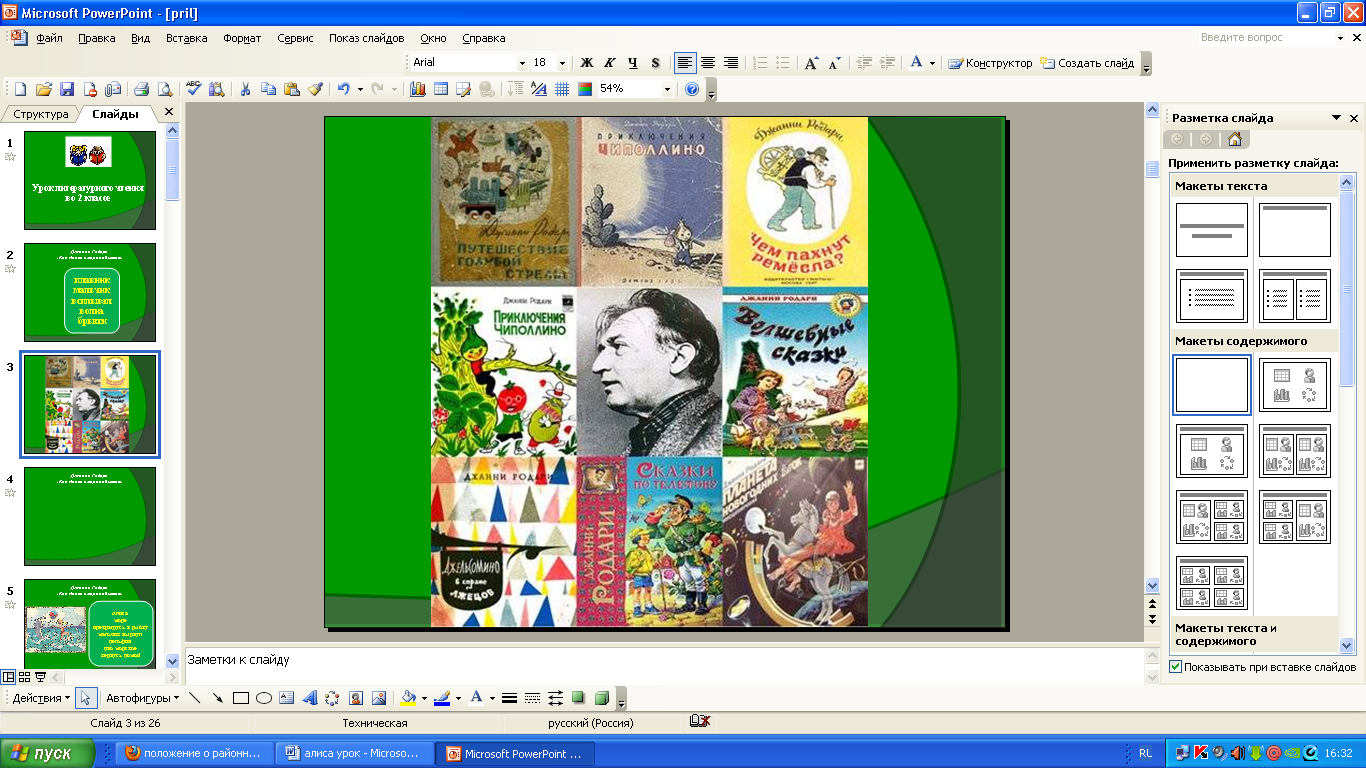Toggle bold formatting (Ж)
Image resolution: width=1366 pixels, height=768 pixels.
pyautogui.click(x=587, y=63)
